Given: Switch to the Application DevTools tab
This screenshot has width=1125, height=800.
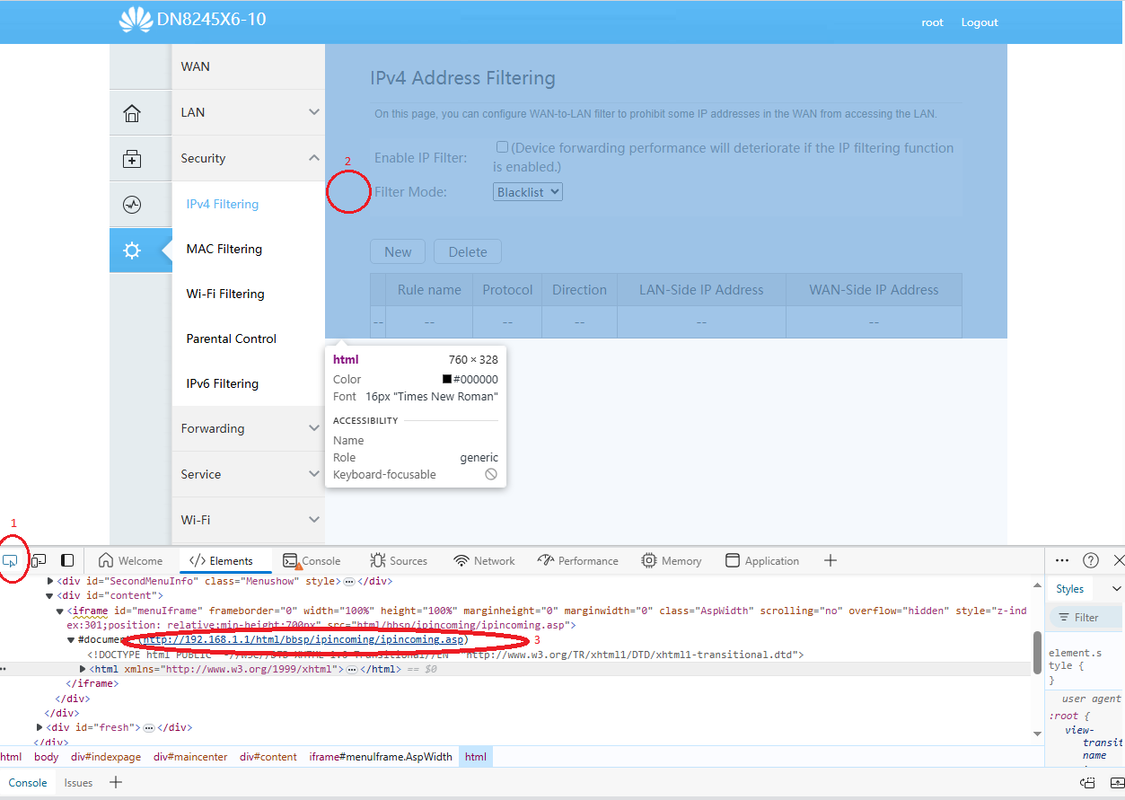Looking at the screenshot, I should (762, 561).
